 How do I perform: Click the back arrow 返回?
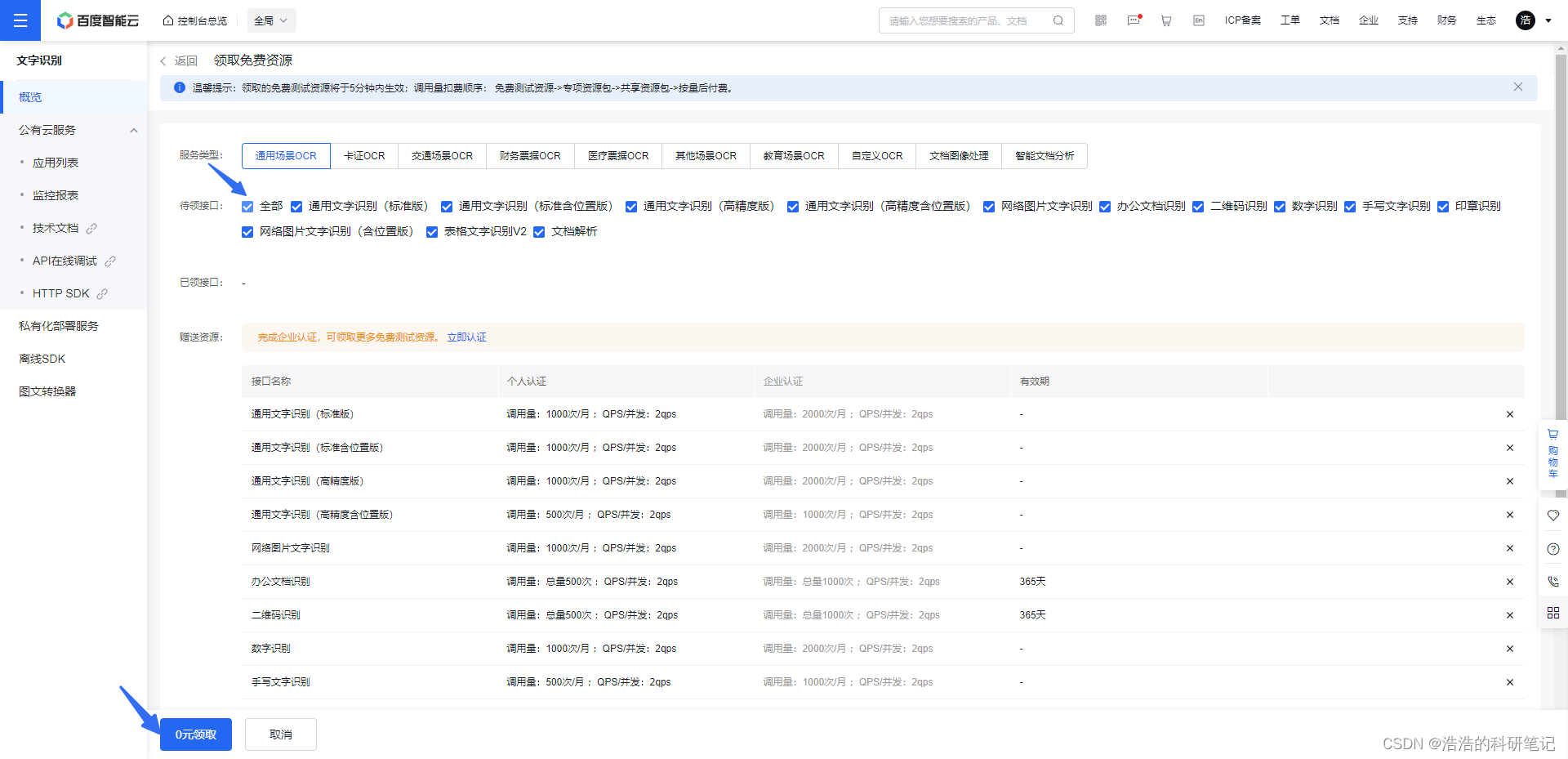coord(179,61)
